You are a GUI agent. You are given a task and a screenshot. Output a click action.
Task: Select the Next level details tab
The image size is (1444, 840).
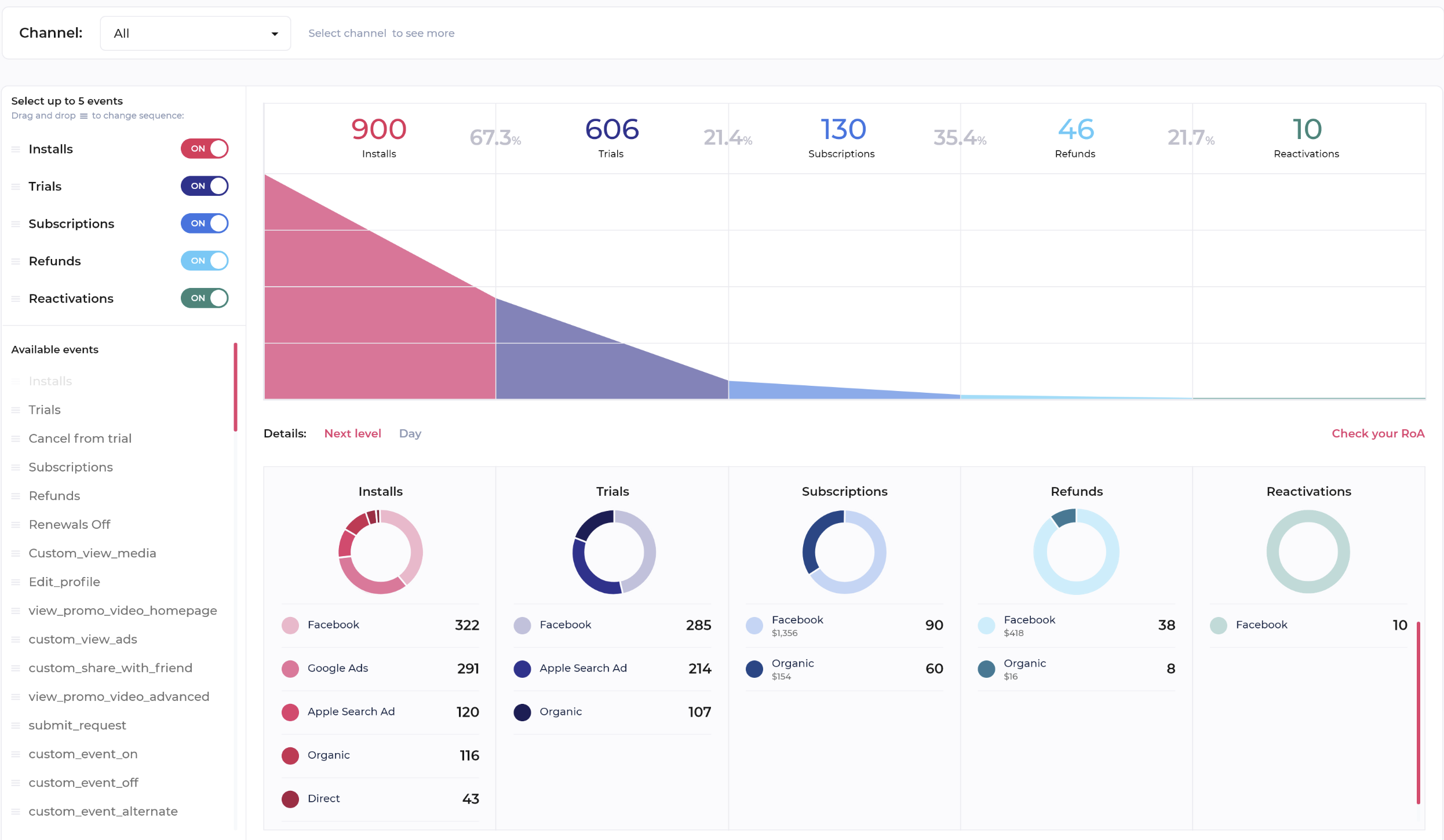click(x=352, y=433)
